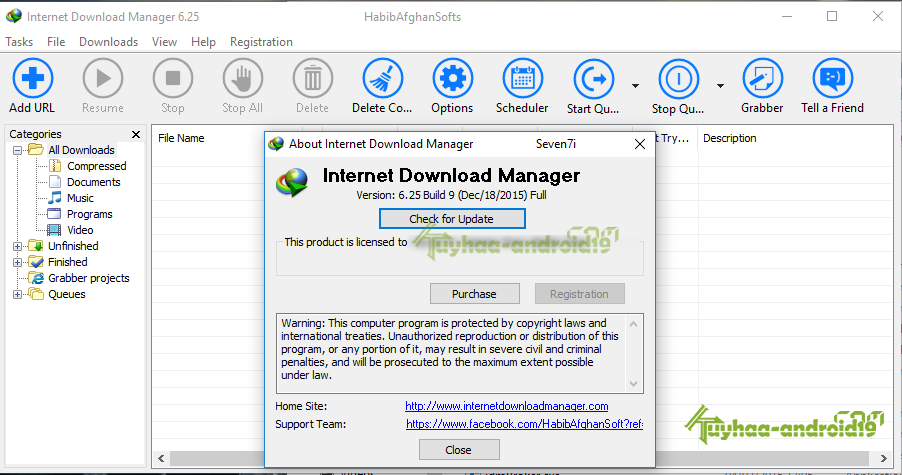Viewport: 902px width, 475px height.
Task: Click the Delete Completed broom icon
Action: click(x=383, y=78)
